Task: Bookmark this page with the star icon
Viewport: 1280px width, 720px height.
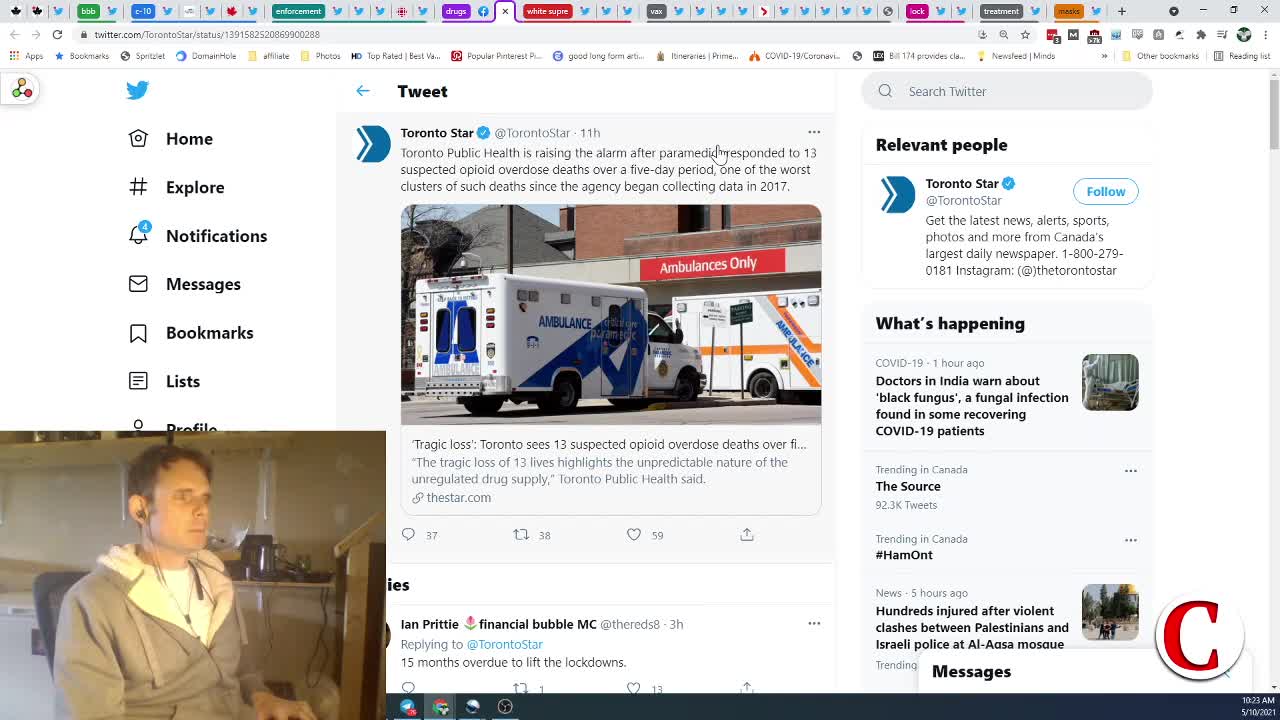Action: coord(1025,34)
